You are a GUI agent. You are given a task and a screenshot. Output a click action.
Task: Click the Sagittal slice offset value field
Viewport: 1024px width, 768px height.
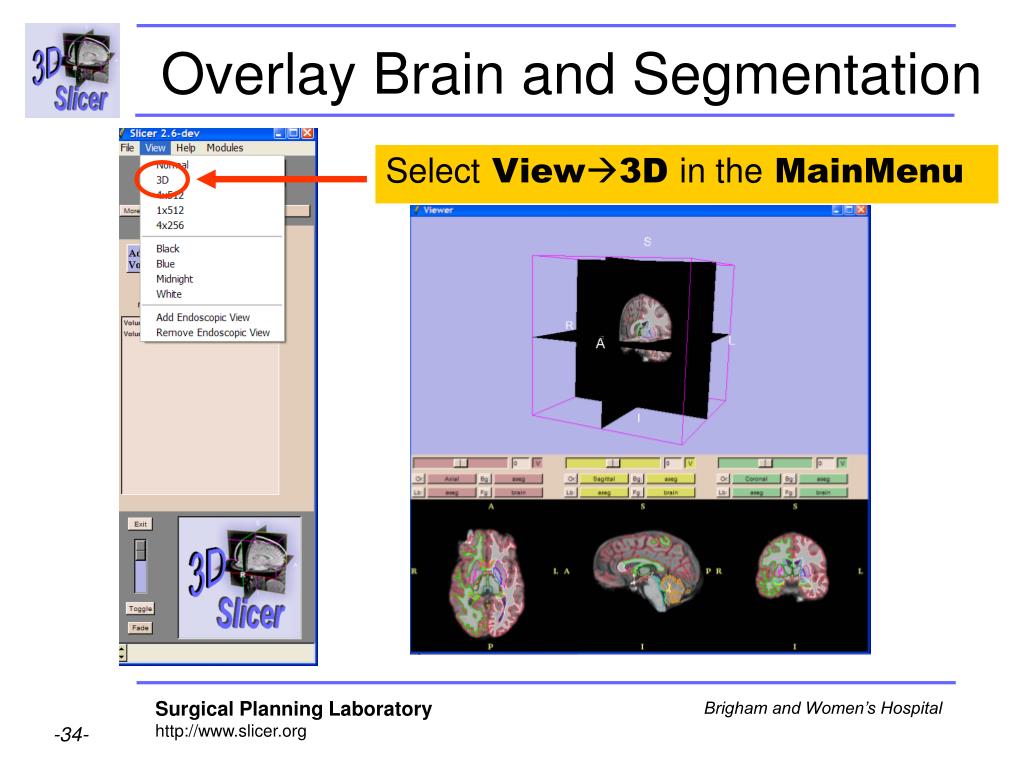point(673,463)
